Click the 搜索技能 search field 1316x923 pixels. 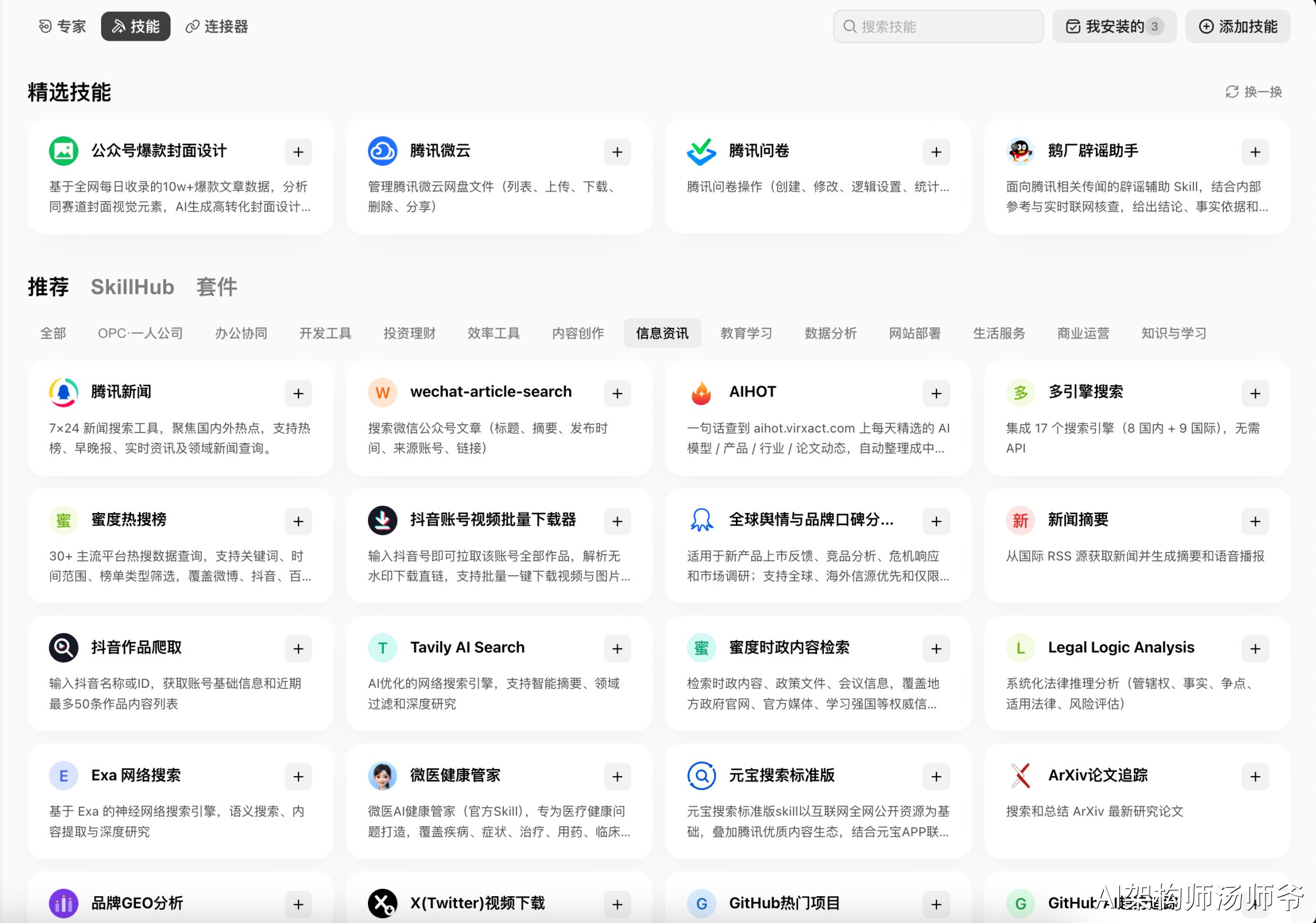pyautogui.click(x=938, y=26)
